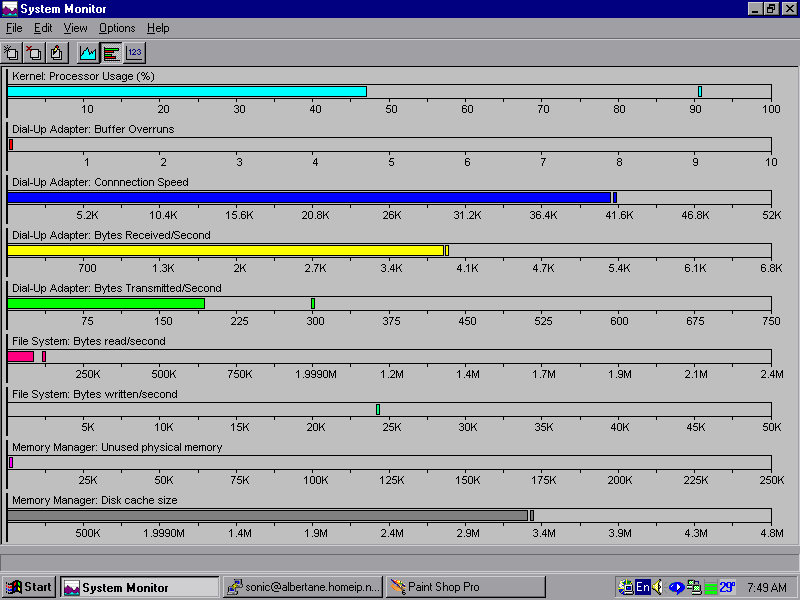Image resolution: width=800 pixels, height=600 pixels.
Task: Open the View menu
Action: 76,28
